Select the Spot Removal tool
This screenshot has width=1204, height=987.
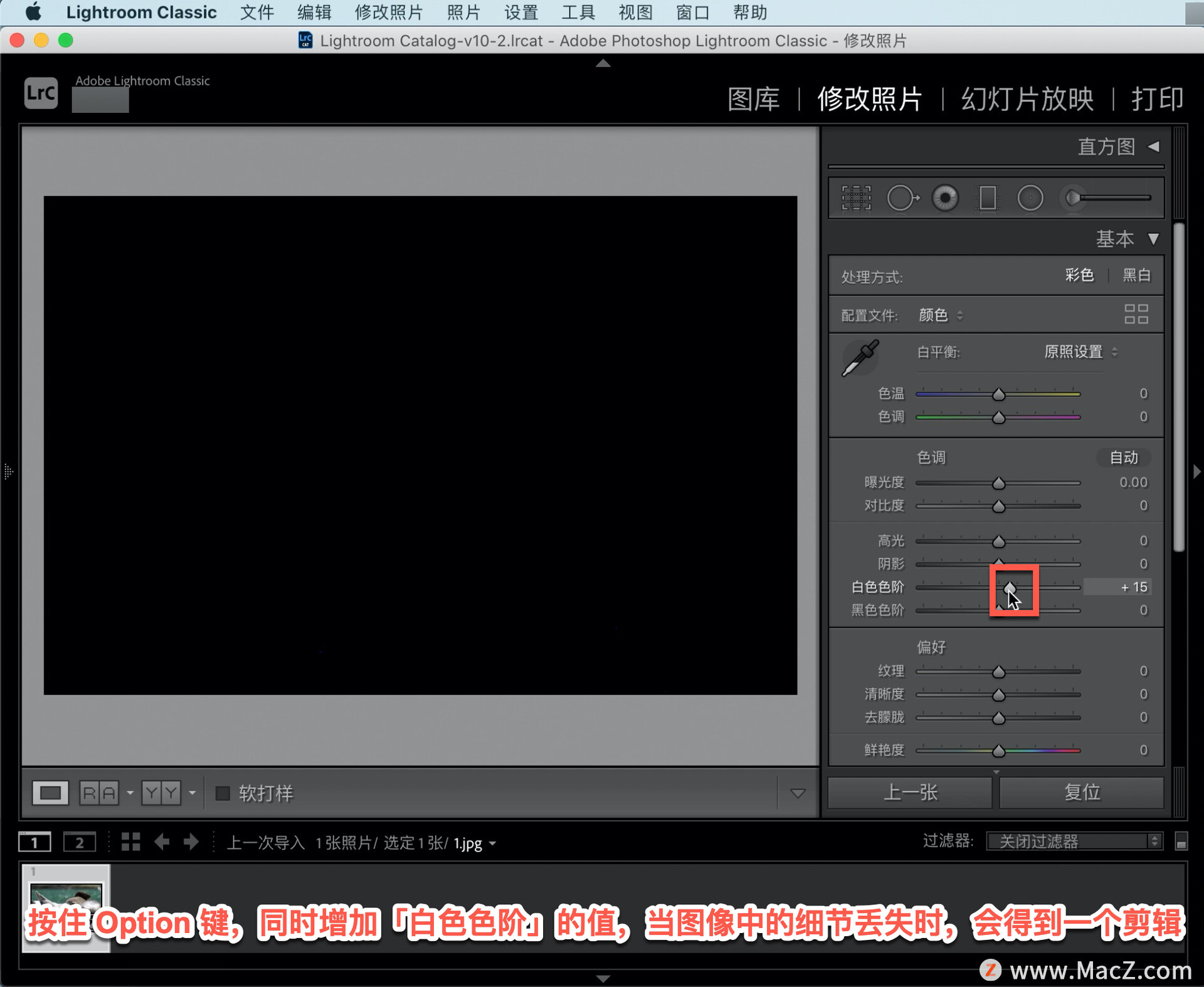[902, 198]
